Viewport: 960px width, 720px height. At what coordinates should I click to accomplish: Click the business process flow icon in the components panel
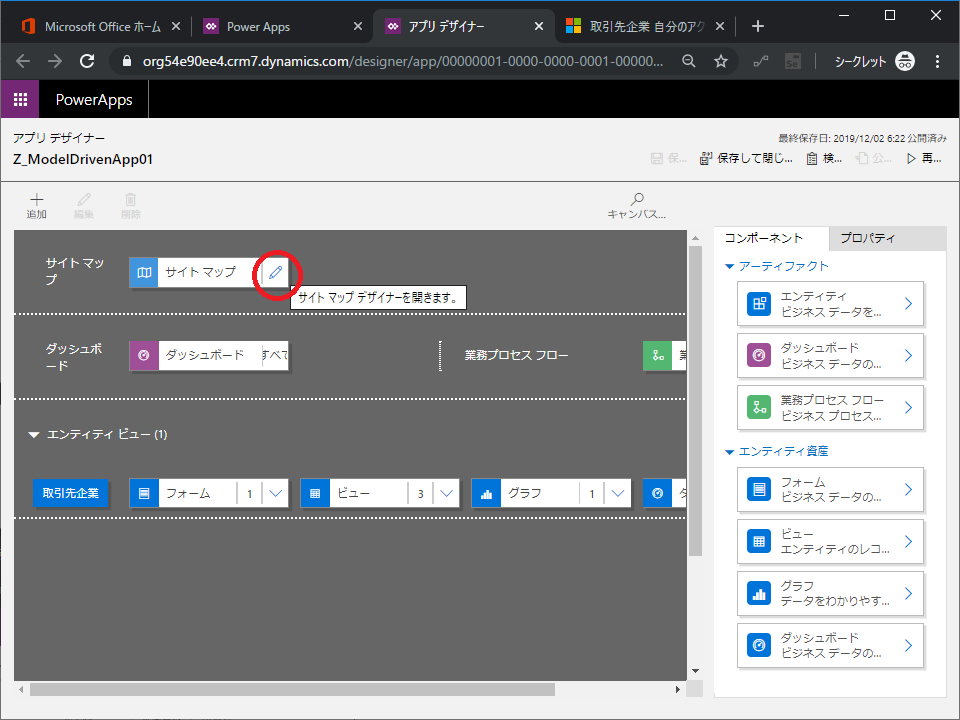click(759, 407)
